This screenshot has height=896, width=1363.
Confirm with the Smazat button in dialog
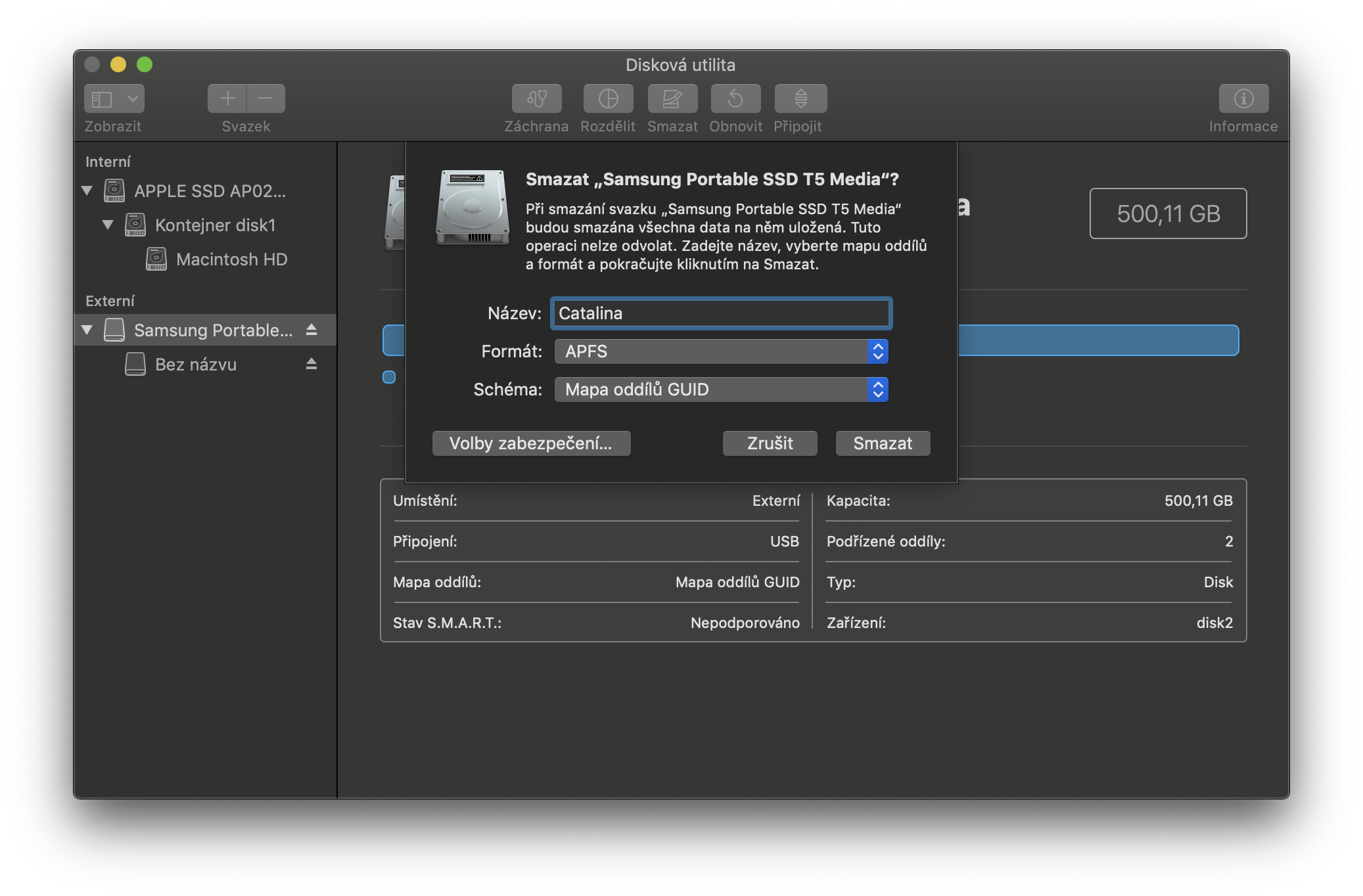coord(883,443)
